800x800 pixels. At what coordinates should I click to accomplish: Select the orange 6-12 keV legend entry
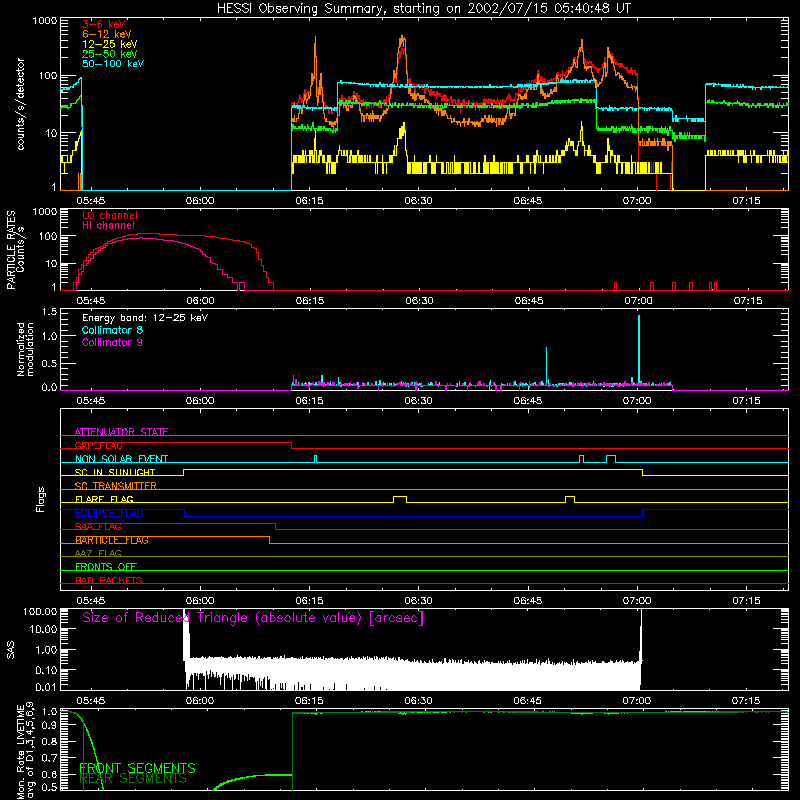pyautogui.click(x=107, y=34)
